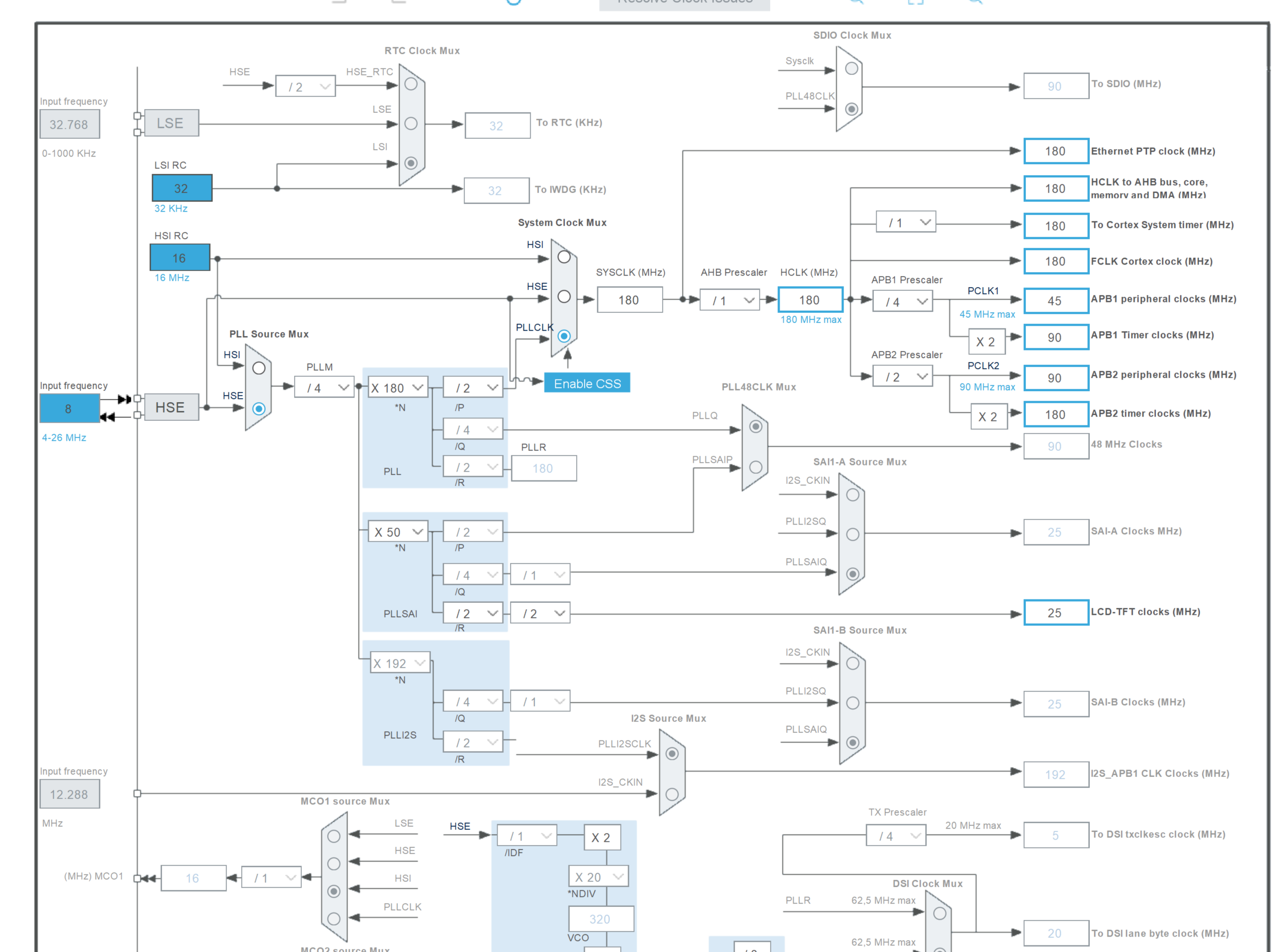Edit the HSE input frequency field showing 8
The height and width of the screenshot is (952, 1282).
[x=69, y=409]
